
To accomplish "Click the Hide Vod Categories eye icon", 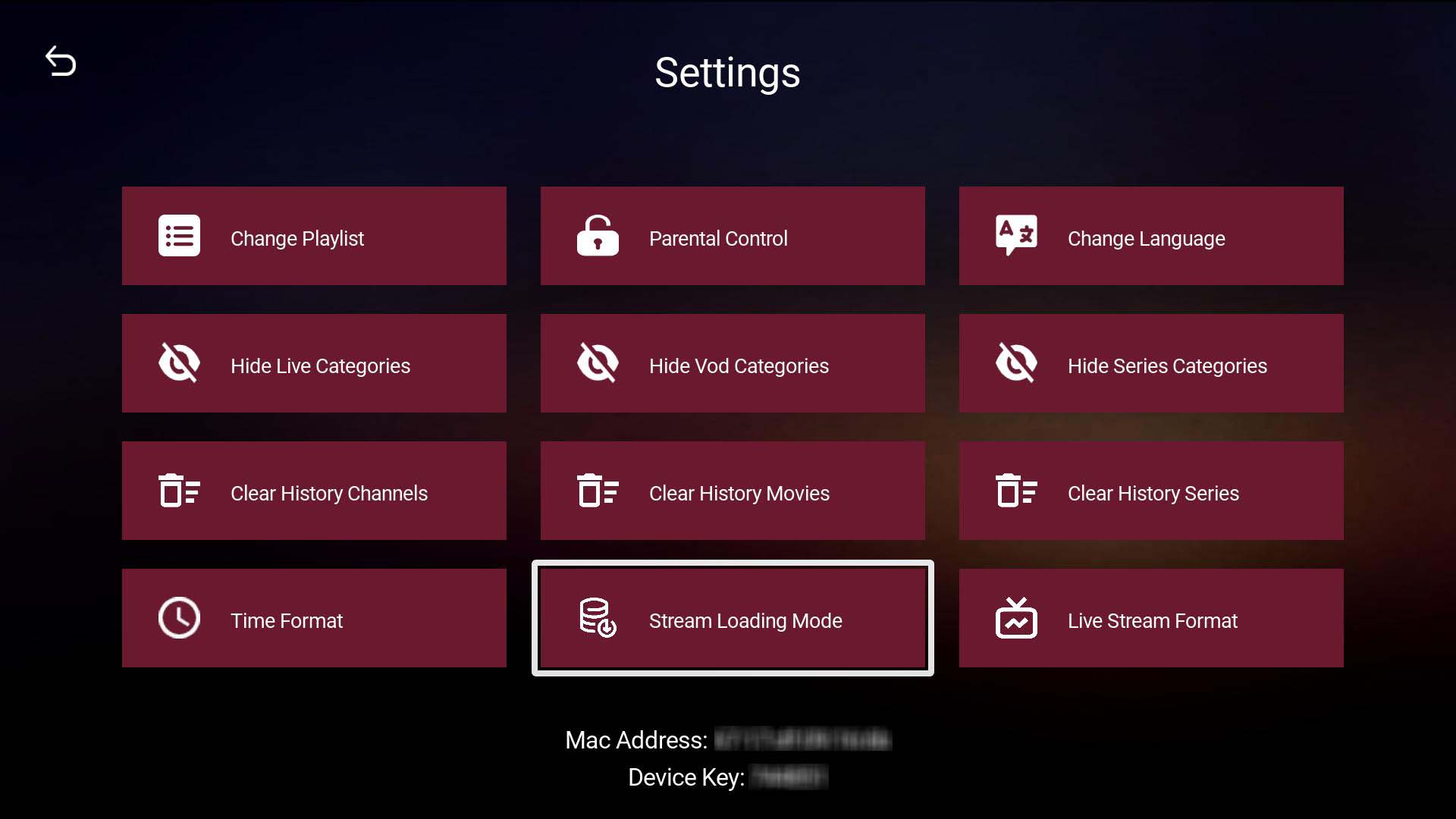I will point(598,363).
